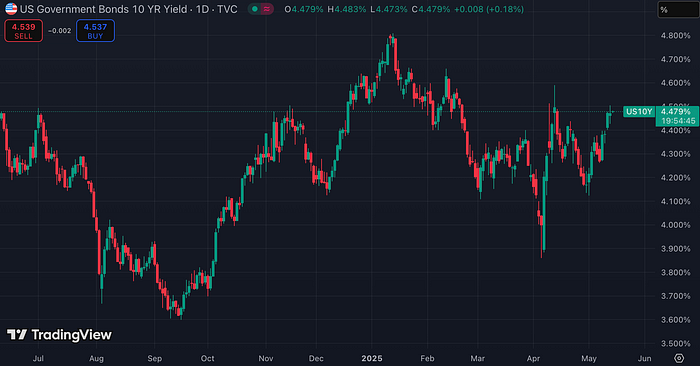Click the 4.800% price axis label
The width and height of the screenshot is (700, 366).
tap(675, 36)
